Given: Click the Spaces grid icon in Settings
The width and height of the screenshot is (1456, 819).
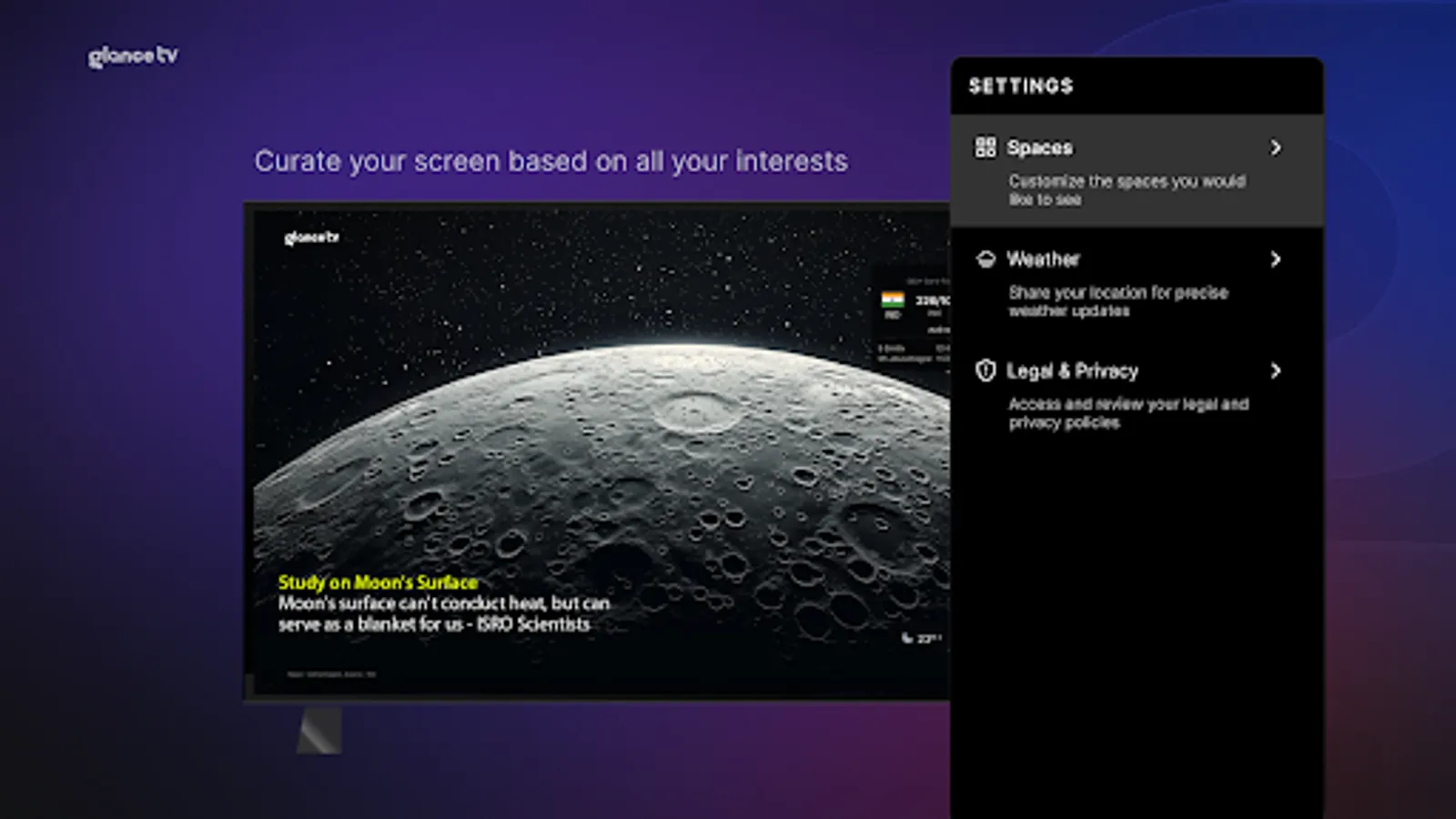Looking at the screenshot, I should [986, 147].
